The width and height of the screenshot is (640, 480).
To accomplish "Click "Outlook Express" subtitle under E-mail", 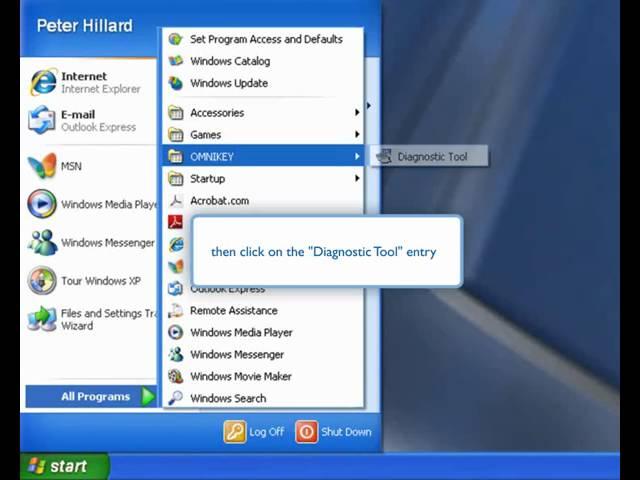I will tap(98, 127).
